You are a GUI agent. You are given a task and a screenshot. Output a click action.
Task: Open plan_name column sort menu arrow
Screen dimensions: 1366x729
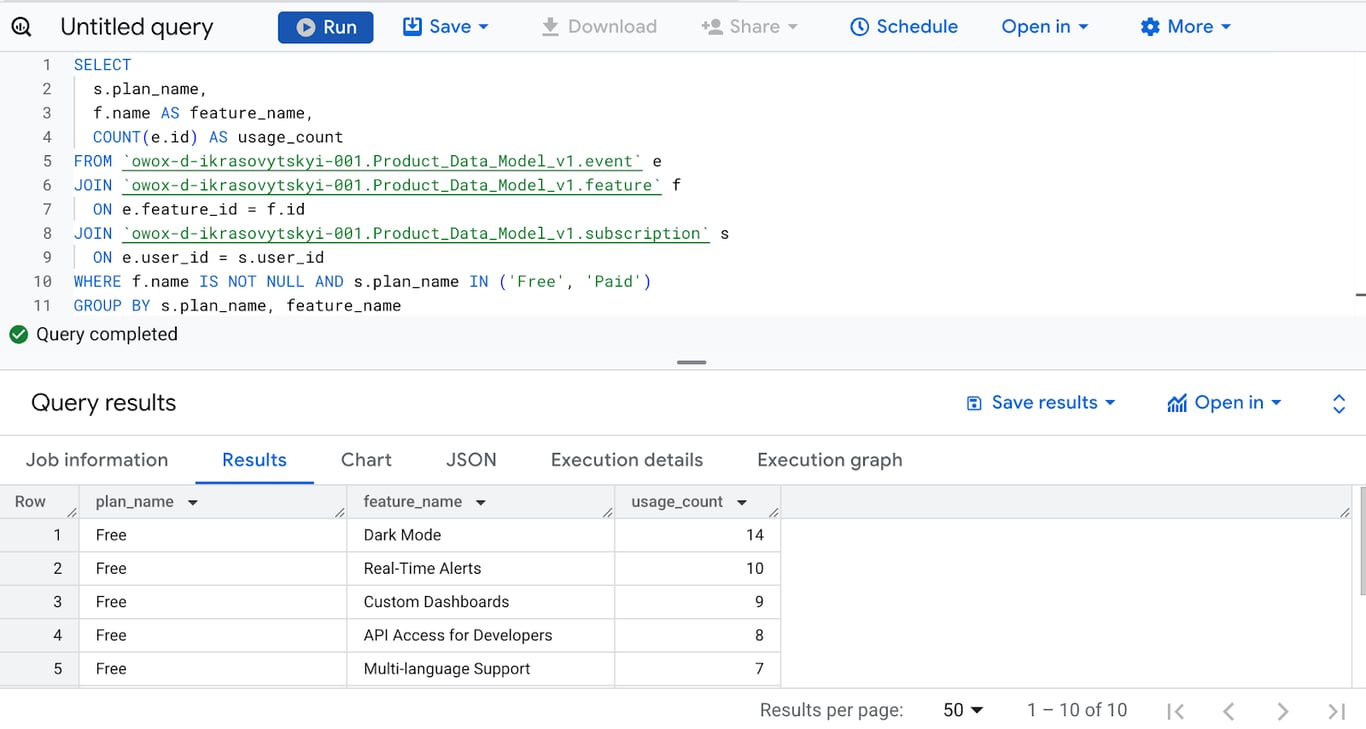193,503
